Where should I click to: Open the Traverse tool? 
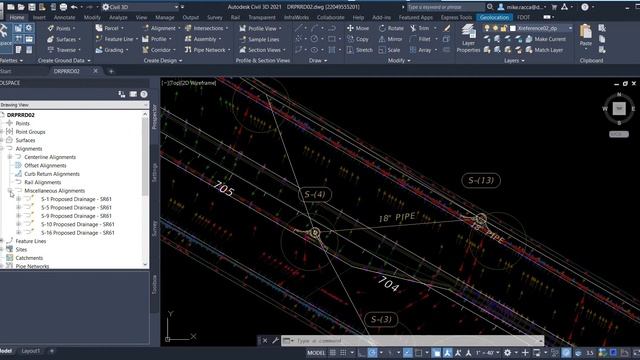pyautogui.click(x=64, y=50)
